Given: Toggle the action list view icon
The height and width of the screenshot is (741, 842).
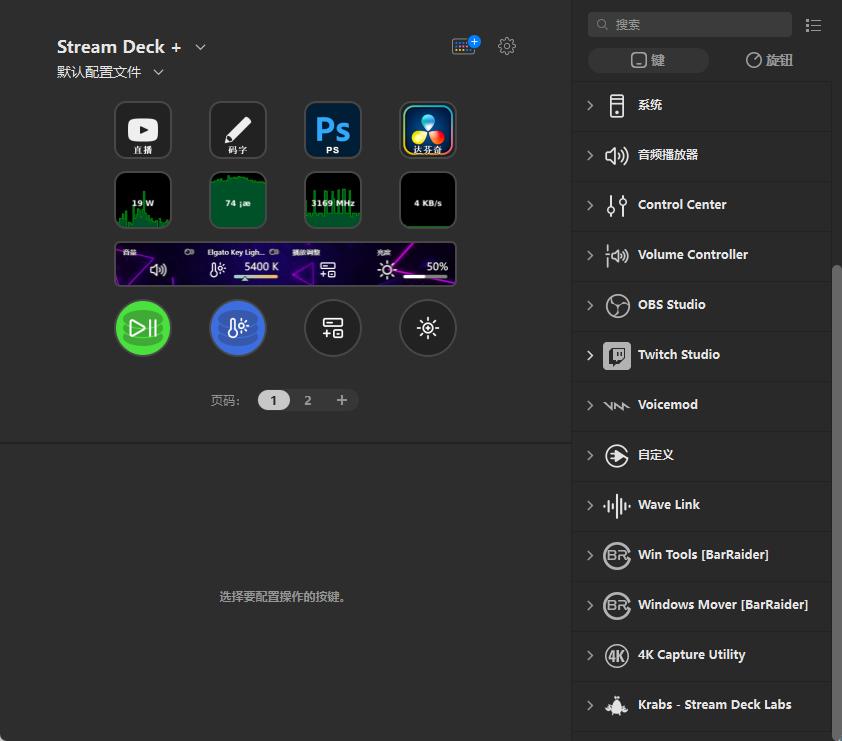Looking at the screenshot, I should 814,25.
